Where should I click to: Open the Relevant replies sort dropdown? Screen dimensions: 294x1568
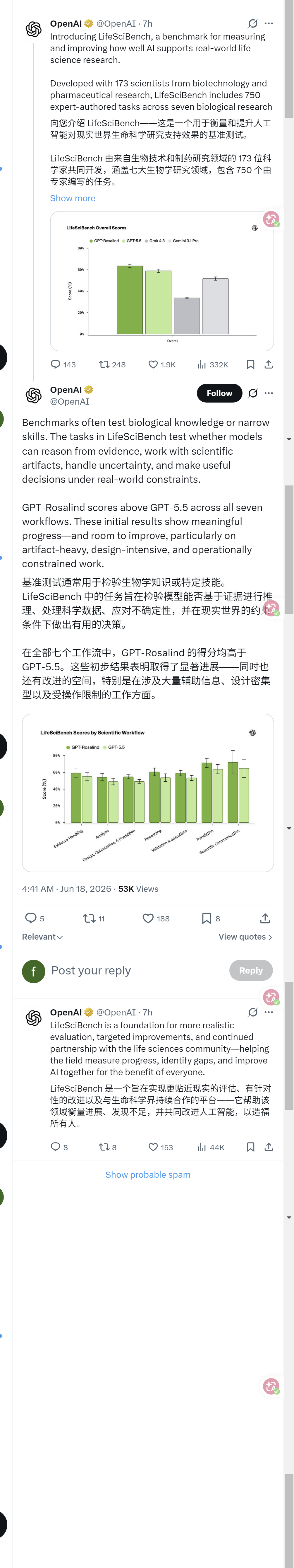click(x=42, y=936)
